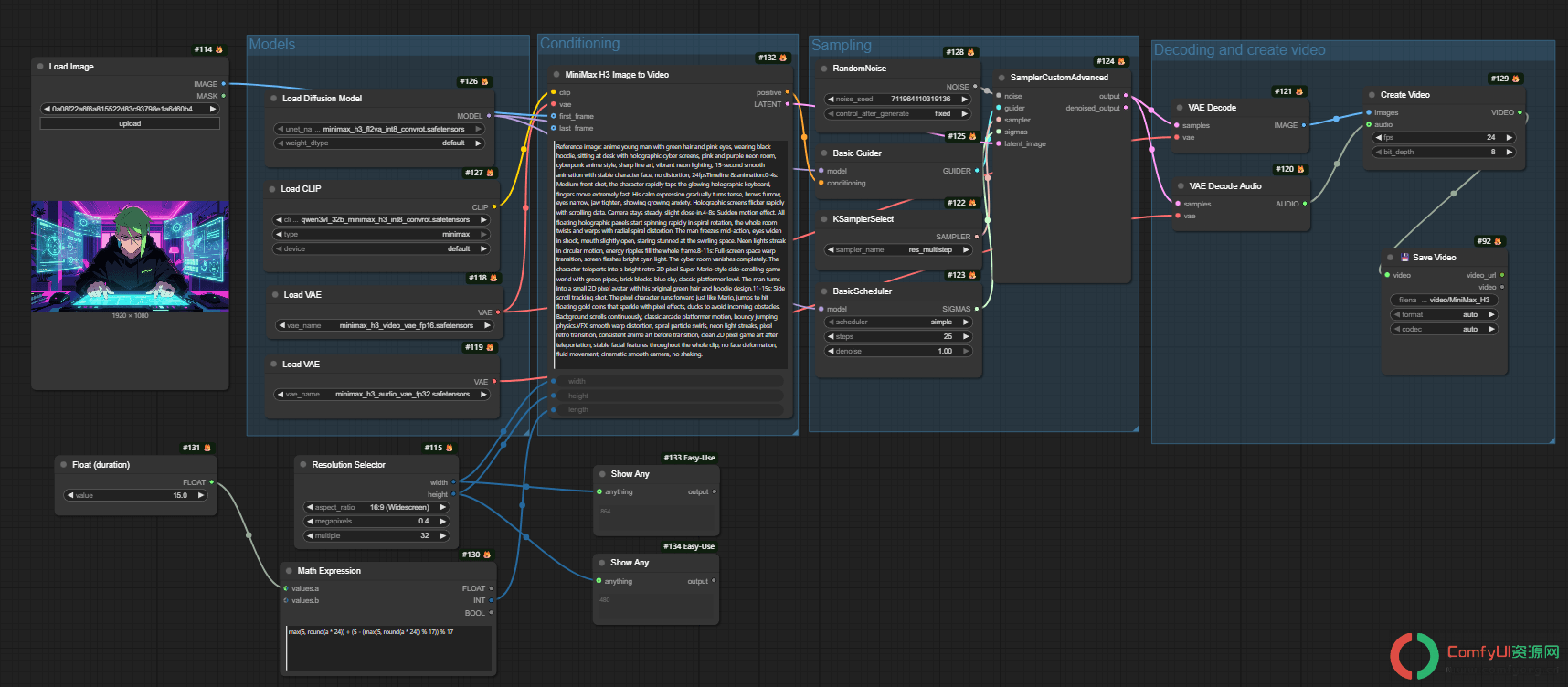Select the Sampling group title
The image size is (1568, 687).
click(x=842, y=46)
